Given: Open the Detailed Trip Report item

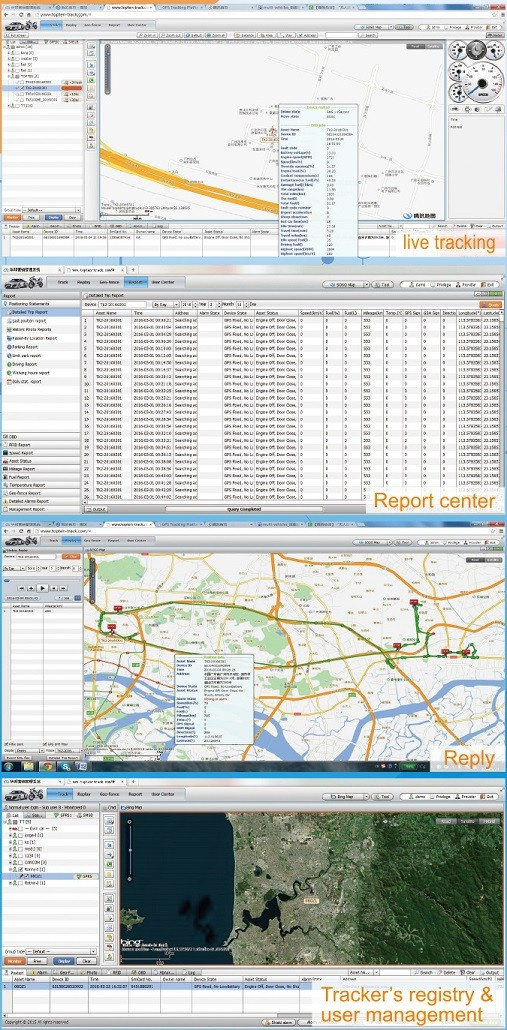Looking at the screenshot, I should [x=31, y=312].
